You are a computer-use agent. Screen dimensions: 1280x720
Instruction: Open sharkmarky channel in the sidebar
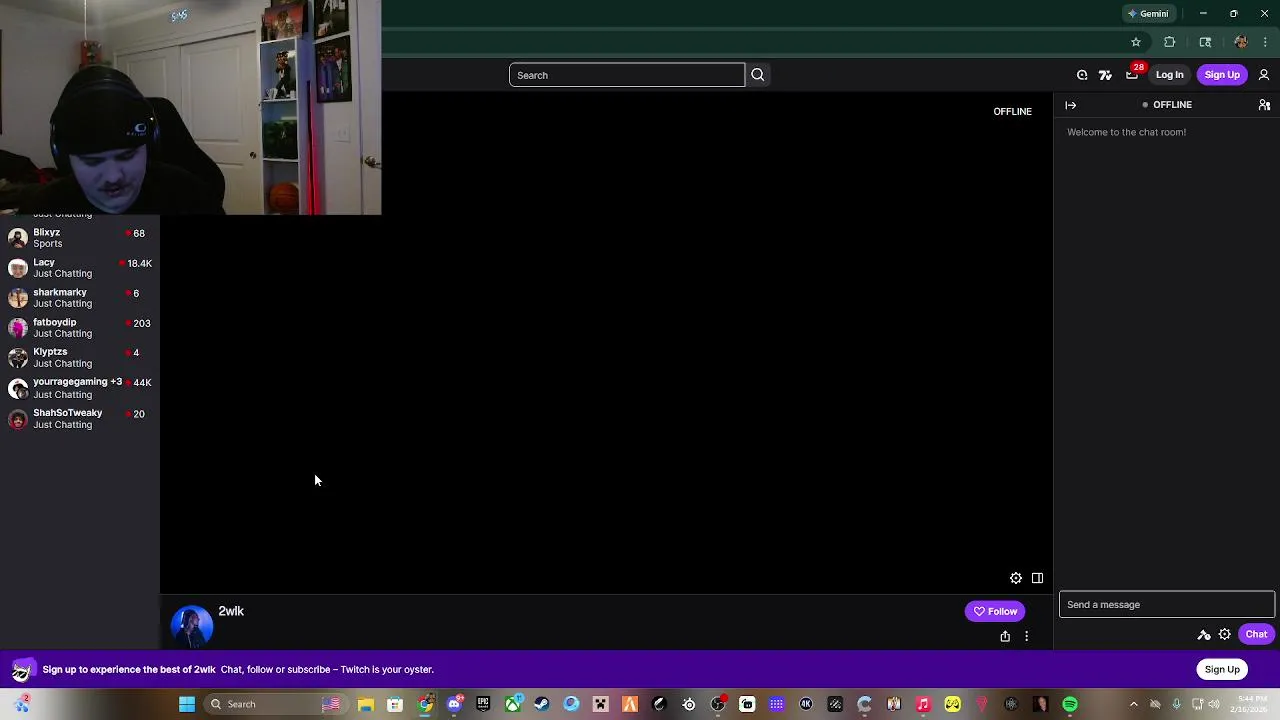(x=78, y=298)
